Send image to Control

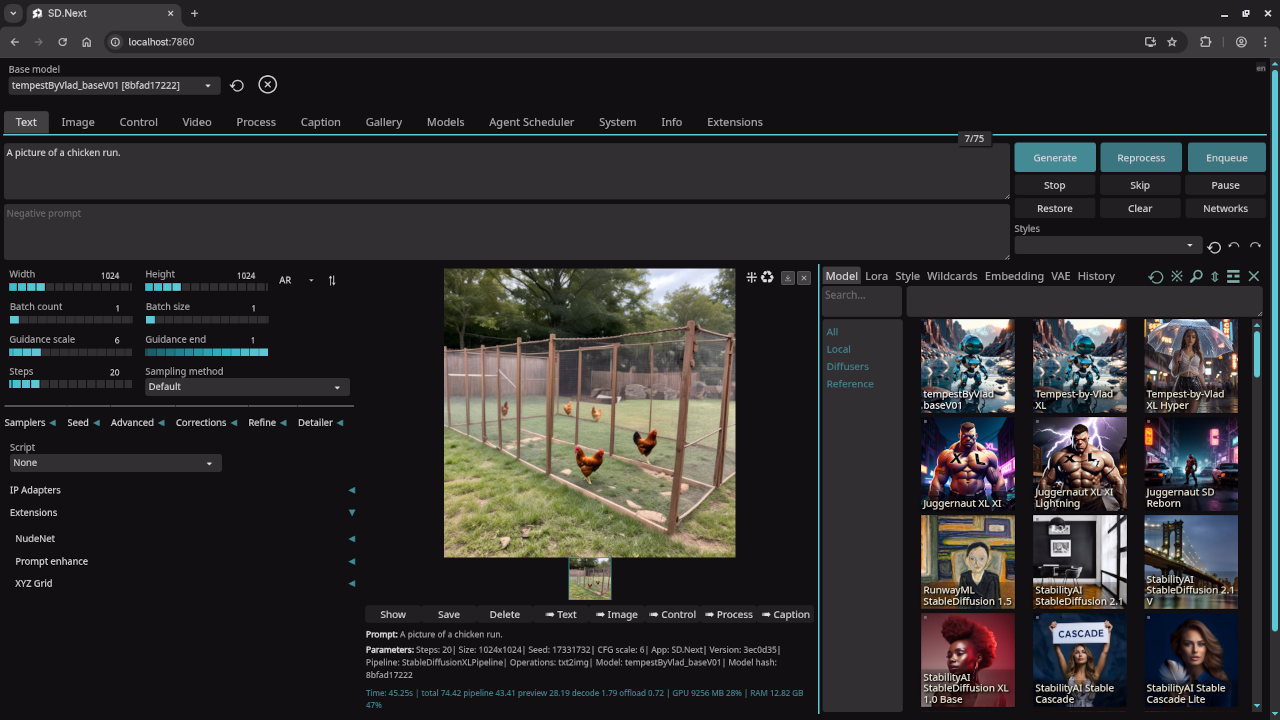tap(673, 615)
